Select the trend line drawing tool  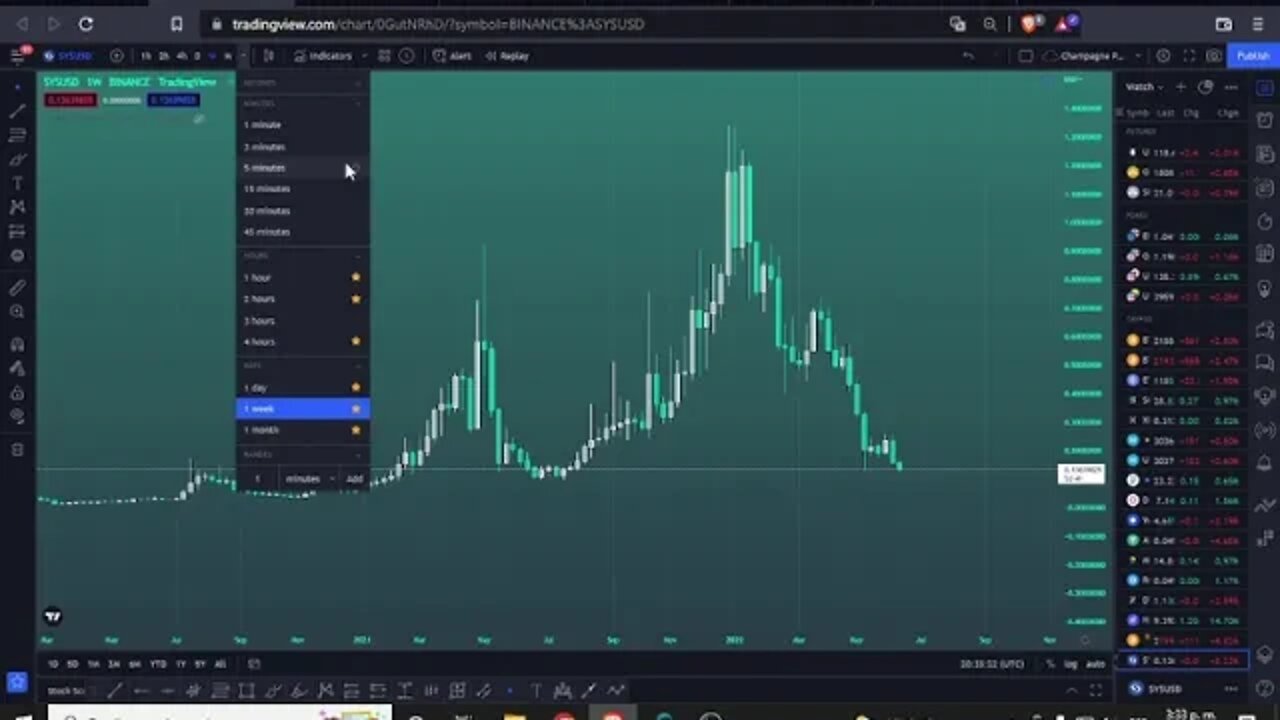point(17,111)
